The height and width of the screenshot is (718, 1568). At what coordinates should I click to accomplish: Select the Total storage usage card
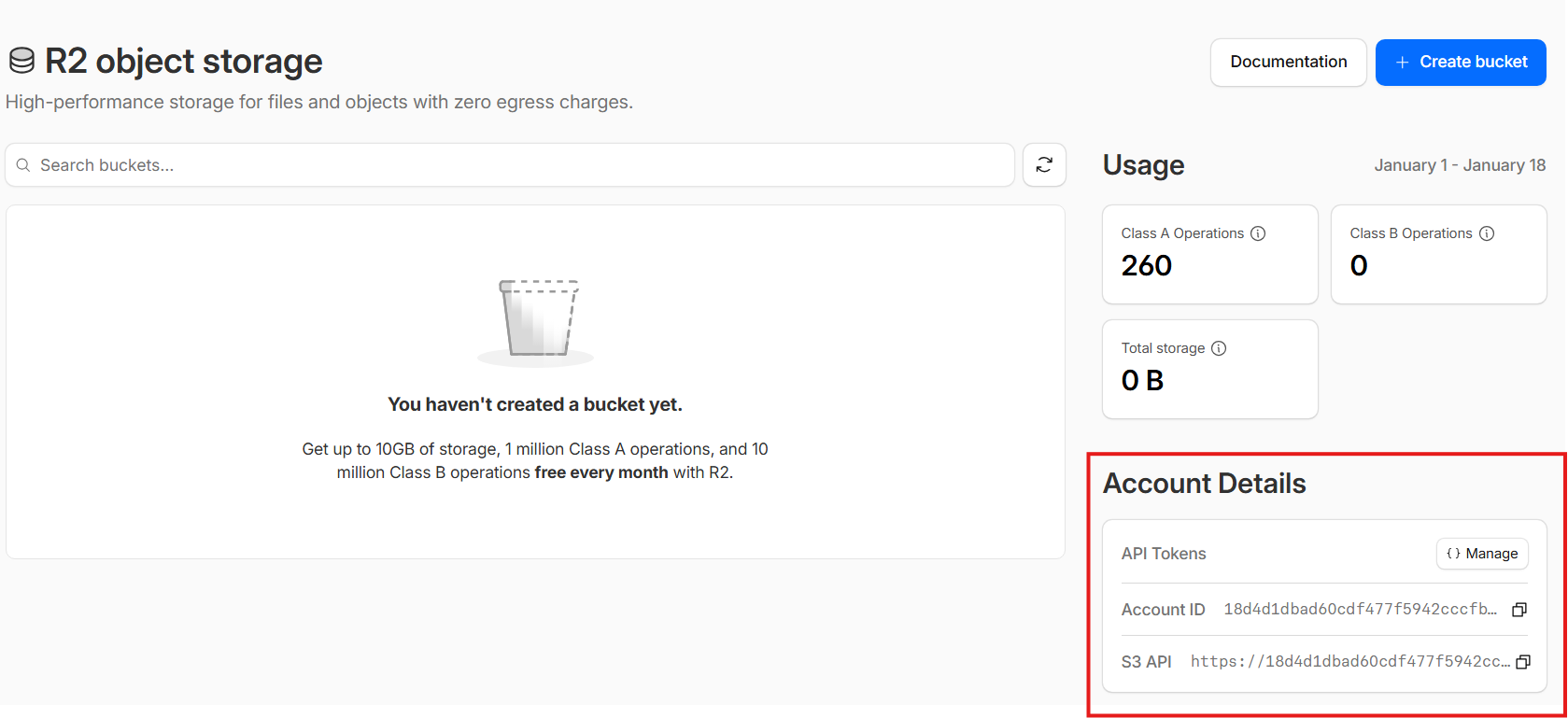1209,369
